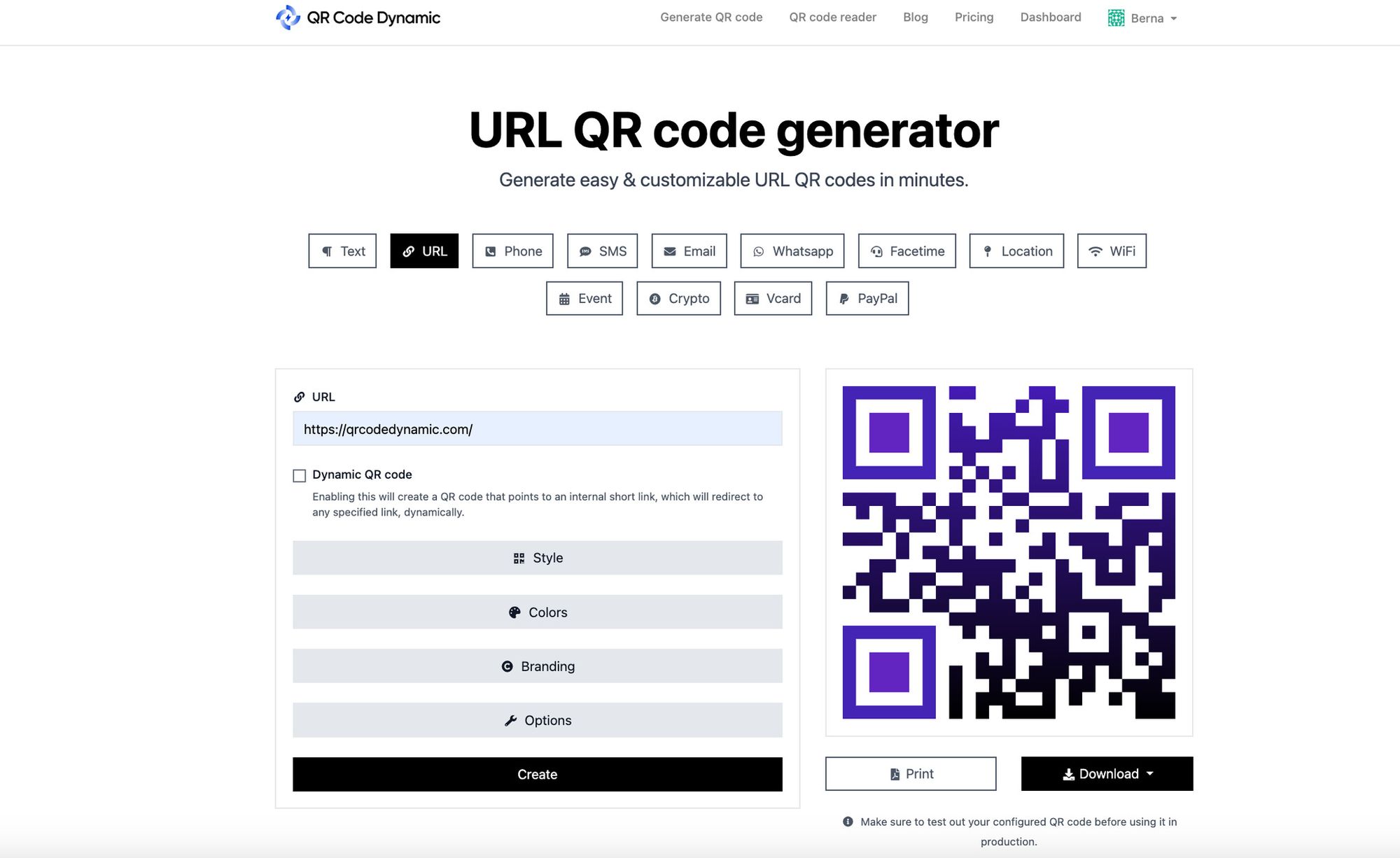This screenshot has height=858, width=1400.
Task: Expand the Style options section
Action: click(537, 557)
